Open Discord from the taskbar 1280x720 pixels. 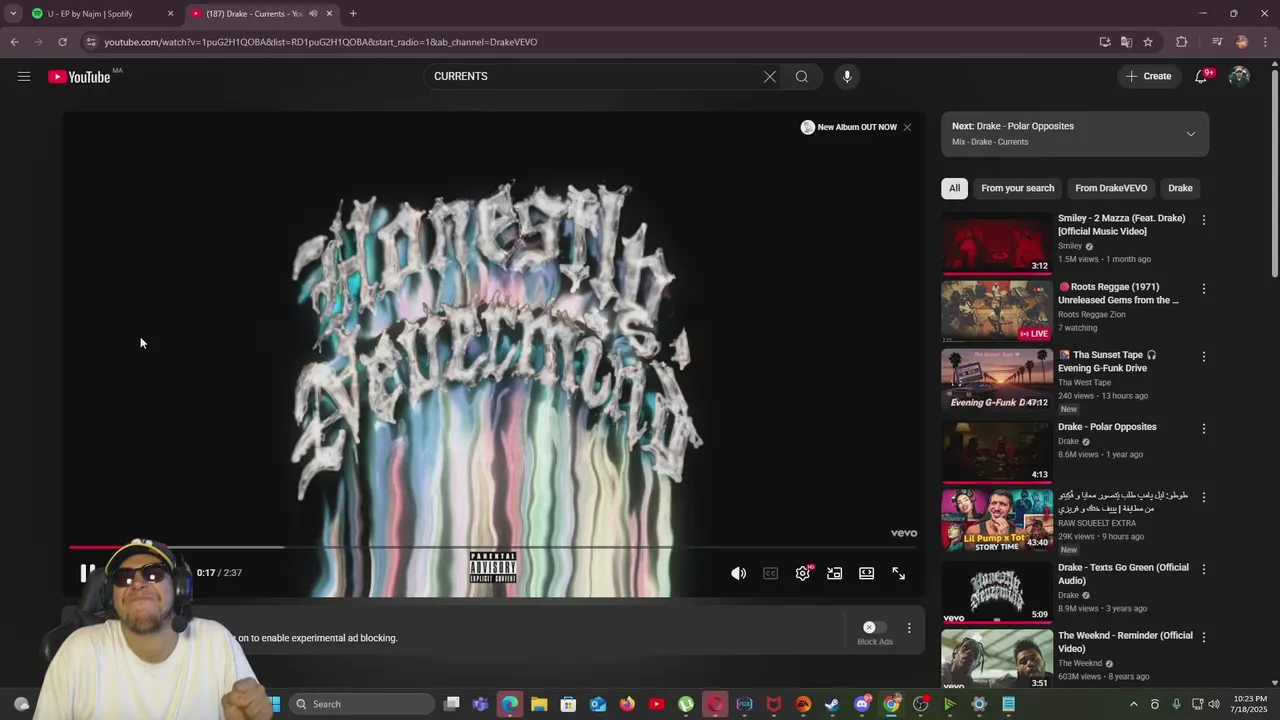tap(862, 704)
